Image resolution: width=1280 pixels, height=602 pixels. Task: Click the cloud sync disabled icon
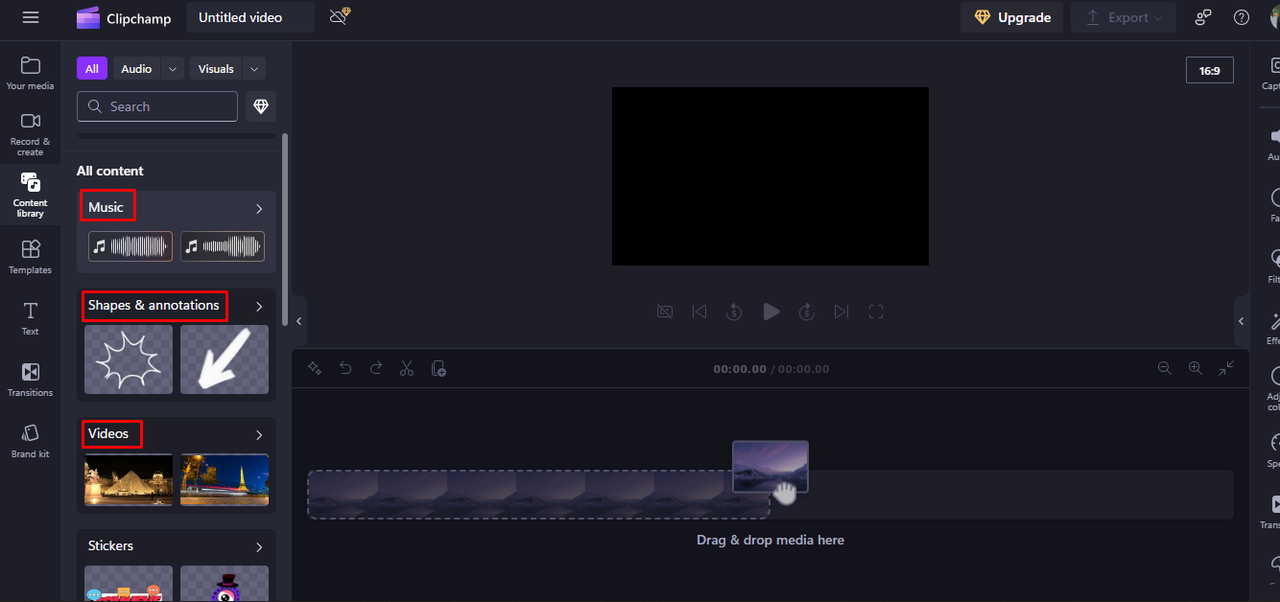339,17
